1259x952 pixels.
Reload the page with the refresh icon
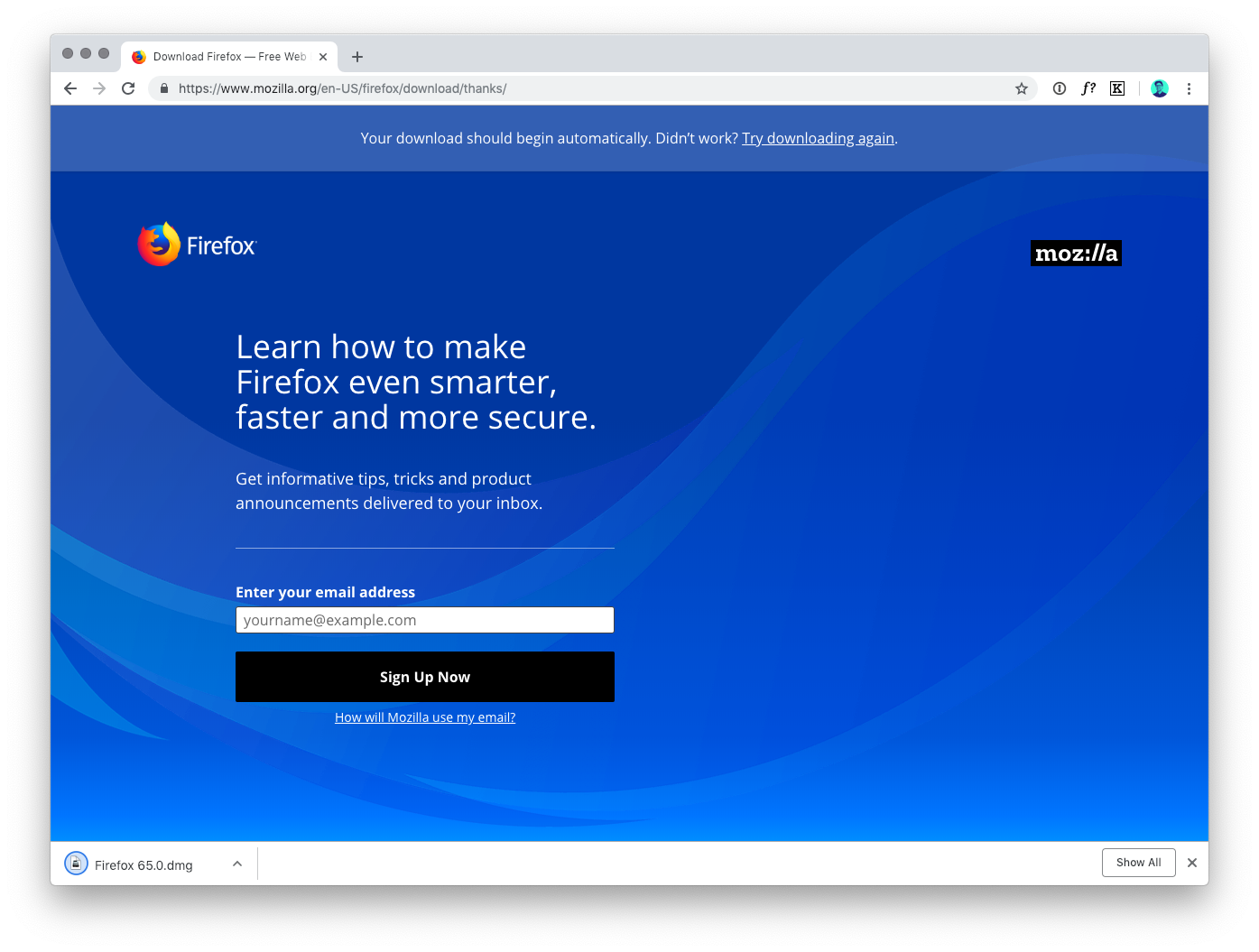pos(128,88)
